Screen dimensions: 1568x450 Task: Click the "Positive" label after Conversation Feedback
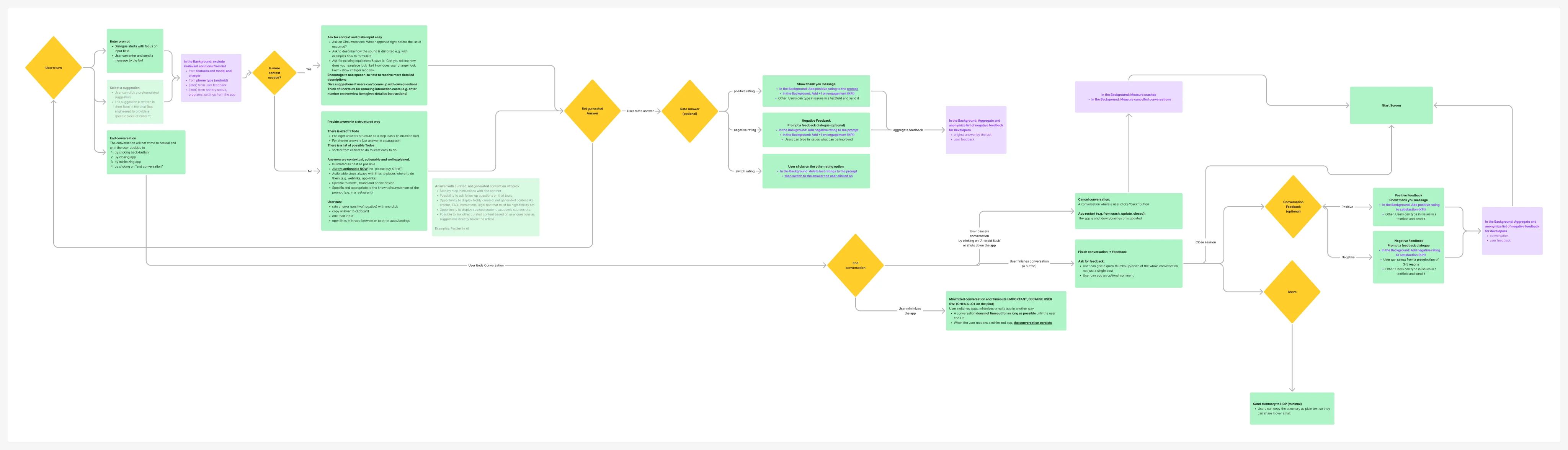(x=1347, y=207)
